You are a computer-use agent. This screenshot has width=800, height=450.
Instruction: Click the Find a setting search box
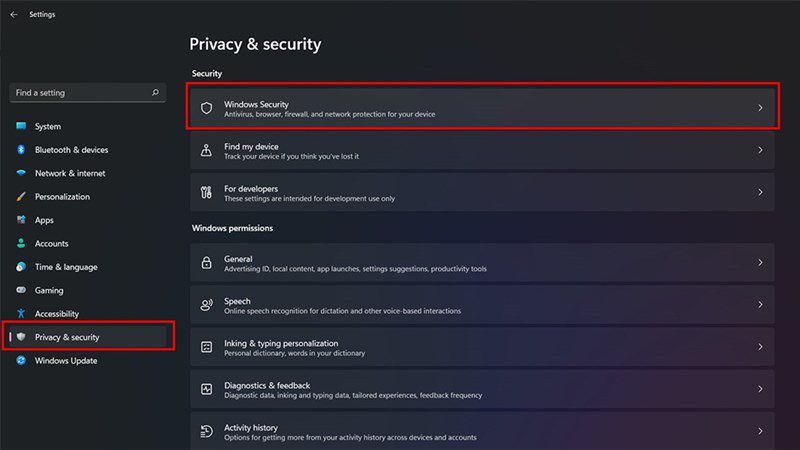pos(88,92)
